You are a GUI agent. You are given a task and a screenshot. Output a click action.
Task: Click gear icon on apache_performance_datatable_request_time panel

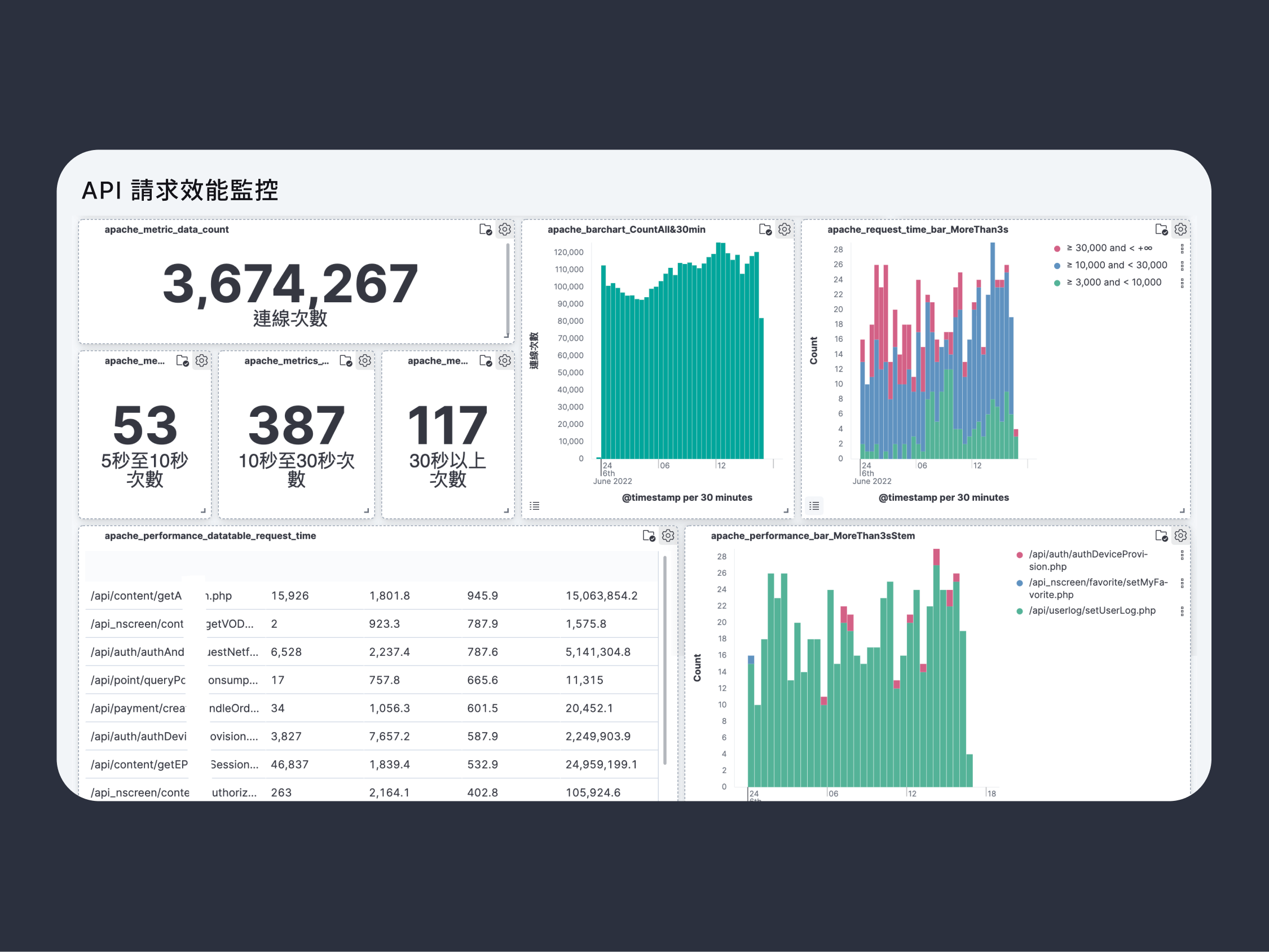668,536
